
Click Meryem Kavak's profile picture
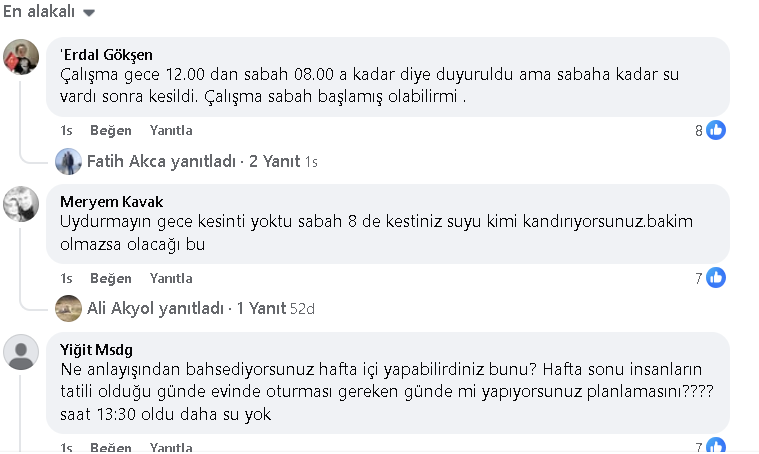pos(22,205)
